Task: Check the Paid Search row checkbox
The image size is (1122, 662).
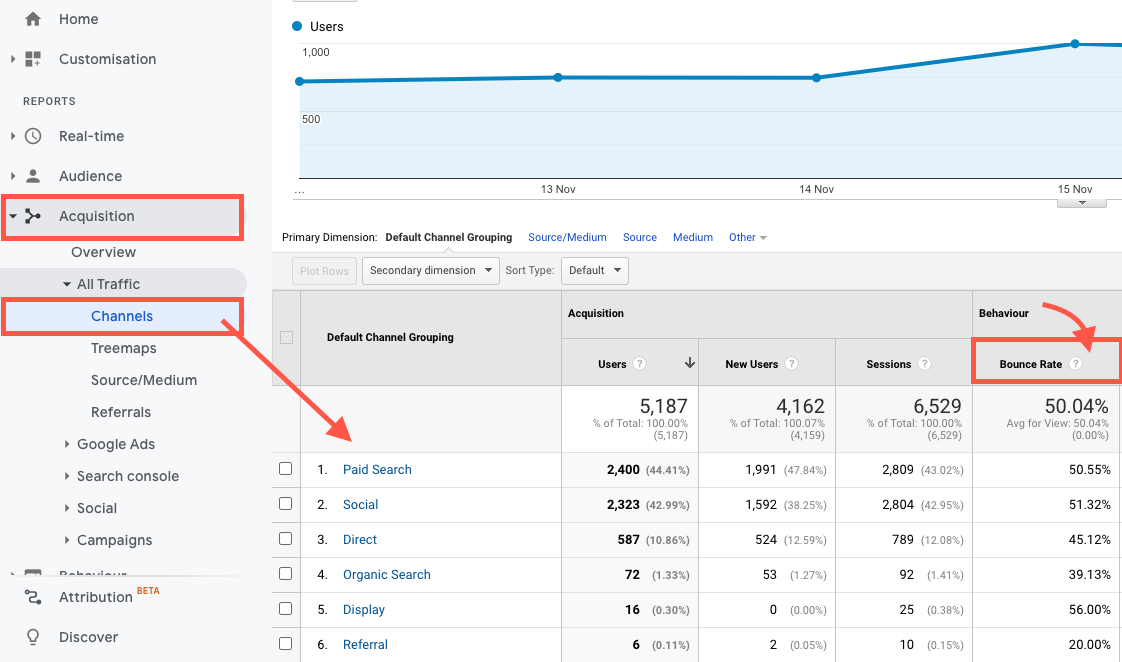Action: tap(283, 469)
